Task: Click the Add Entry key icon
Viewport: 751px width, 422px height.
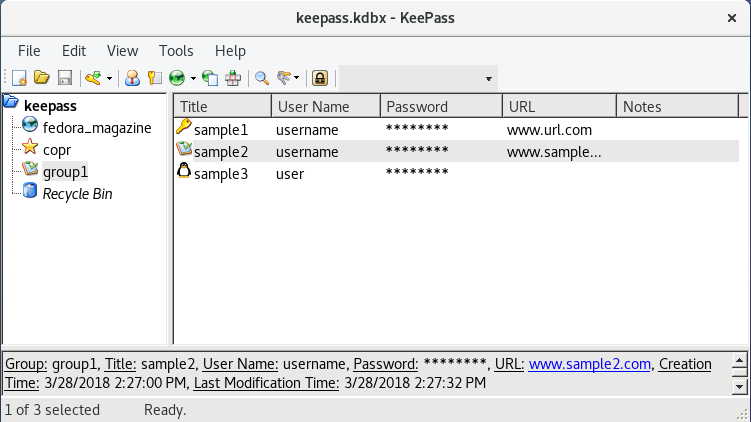Action: 92,78
